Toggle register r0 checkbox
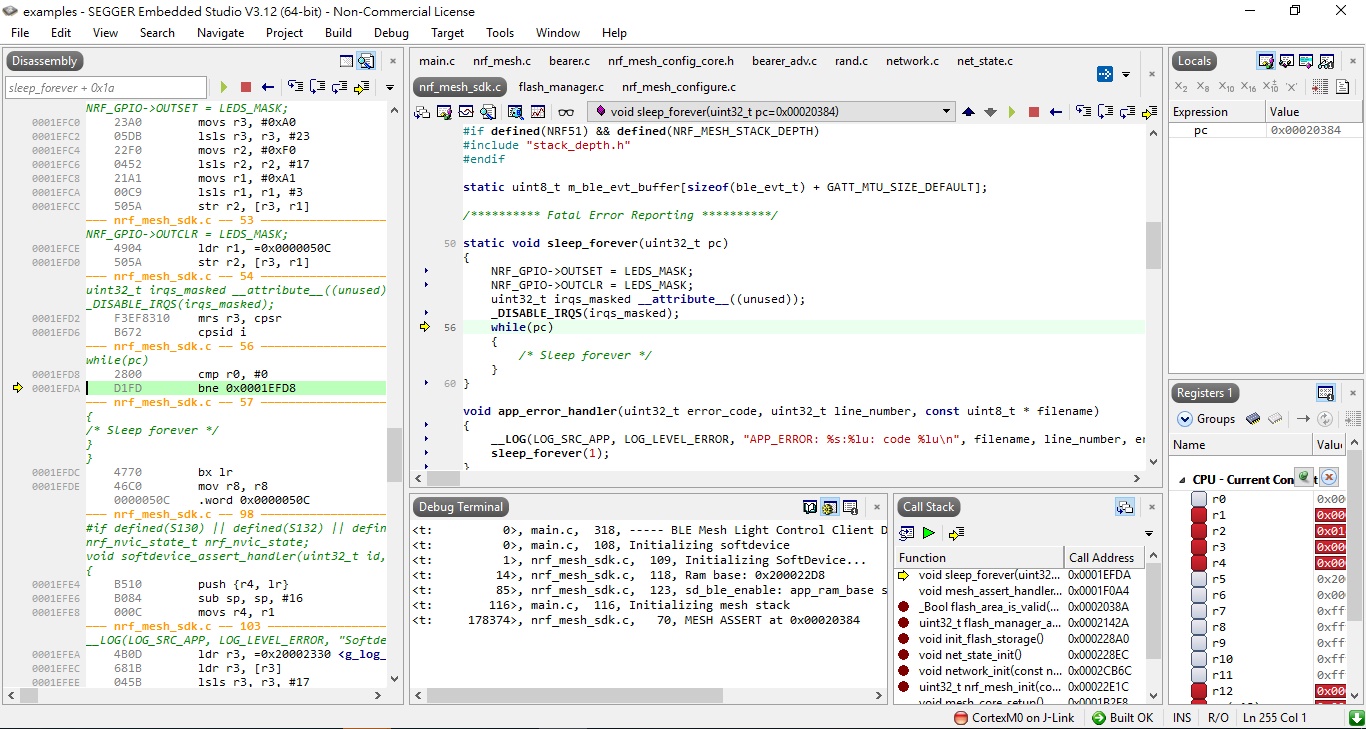Screen dimensions: 1366x729 [x=1199, y=499]
